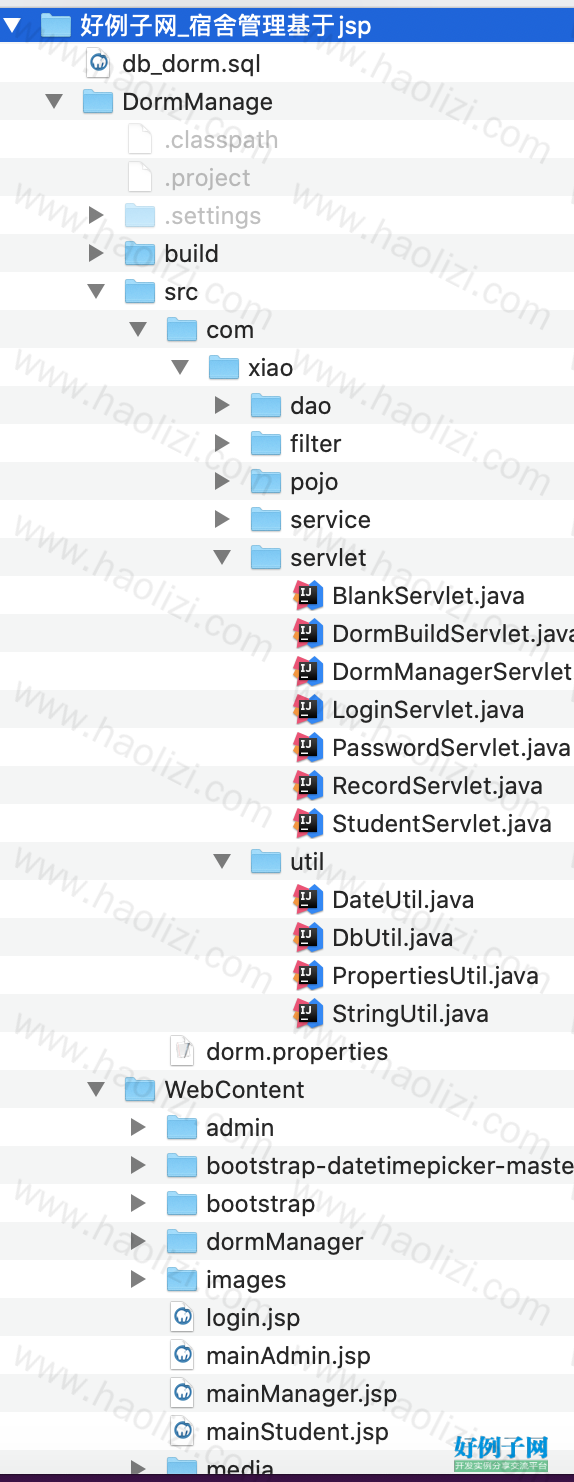Expand the build folder triangle

[x=96, y=254]
